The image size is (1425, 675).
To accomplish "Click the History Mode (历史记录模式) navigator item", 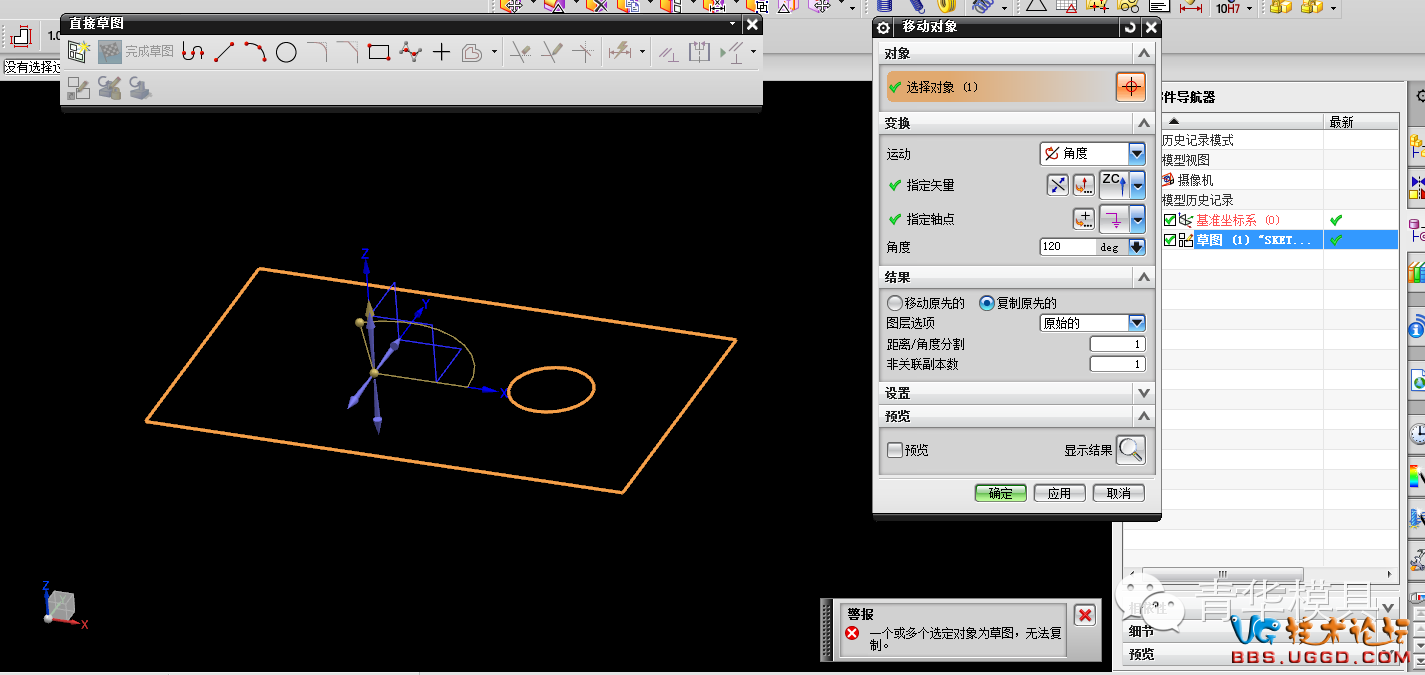I will click(1197, 140).
